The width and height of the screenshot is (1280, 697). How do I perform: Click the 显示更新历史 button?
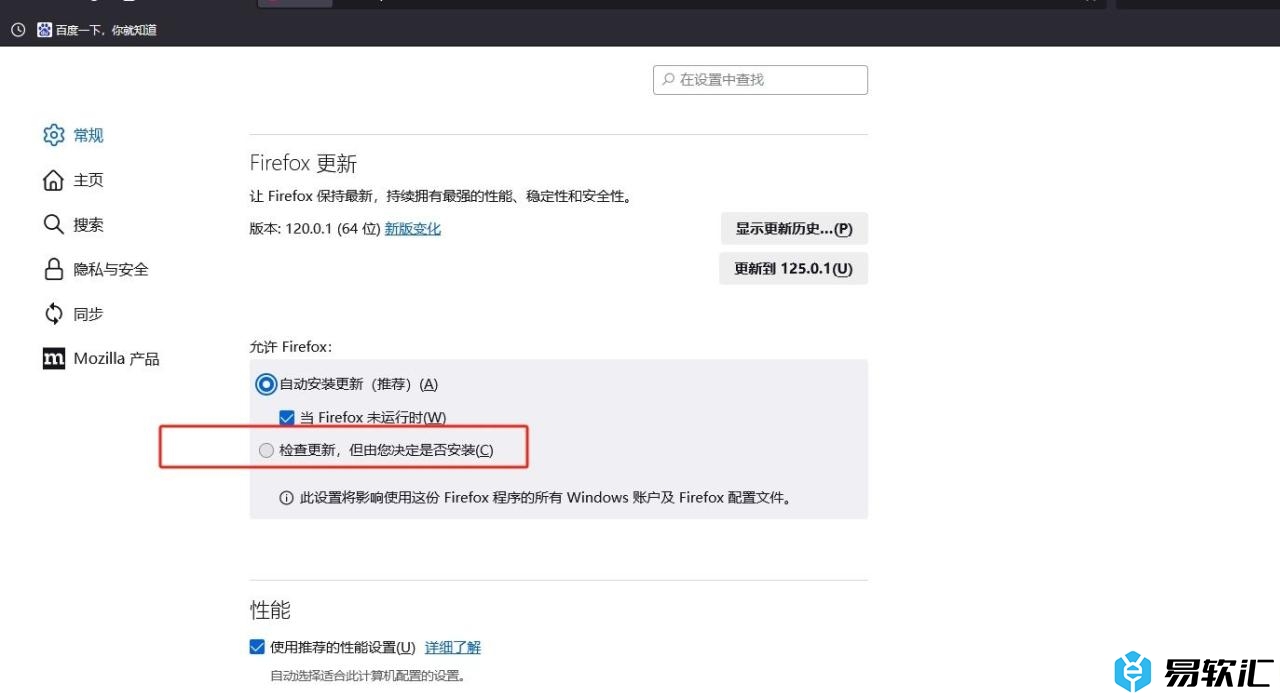point(794,228)
